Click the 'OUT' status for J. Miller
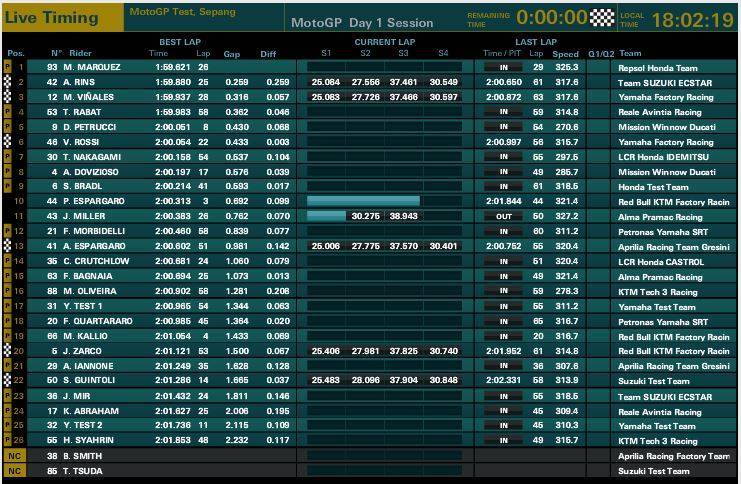 pyautogui.click(x=504, y=216)
